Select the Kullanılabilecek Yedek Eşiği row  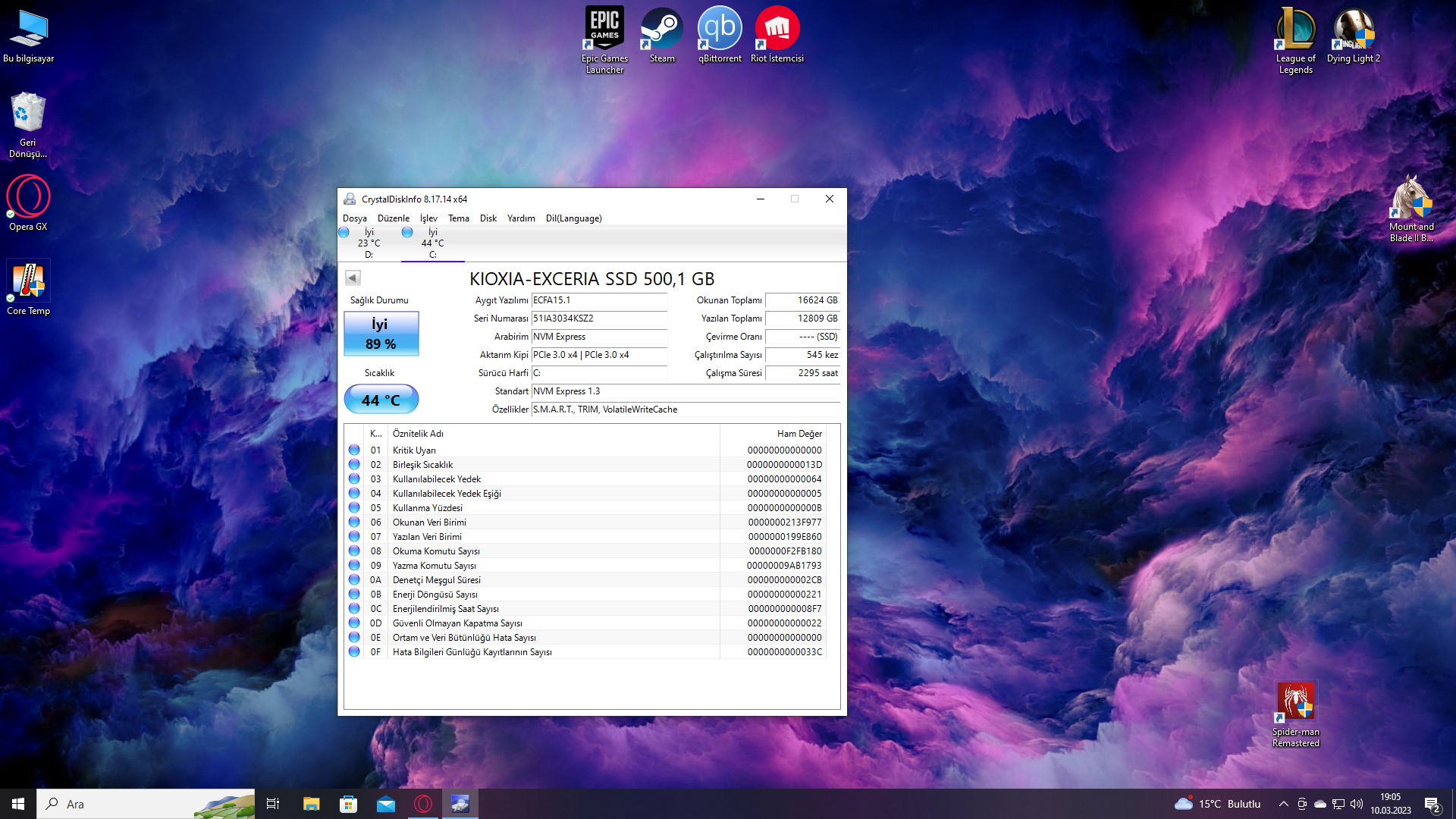pyautogui.click(x=585, y=494)
